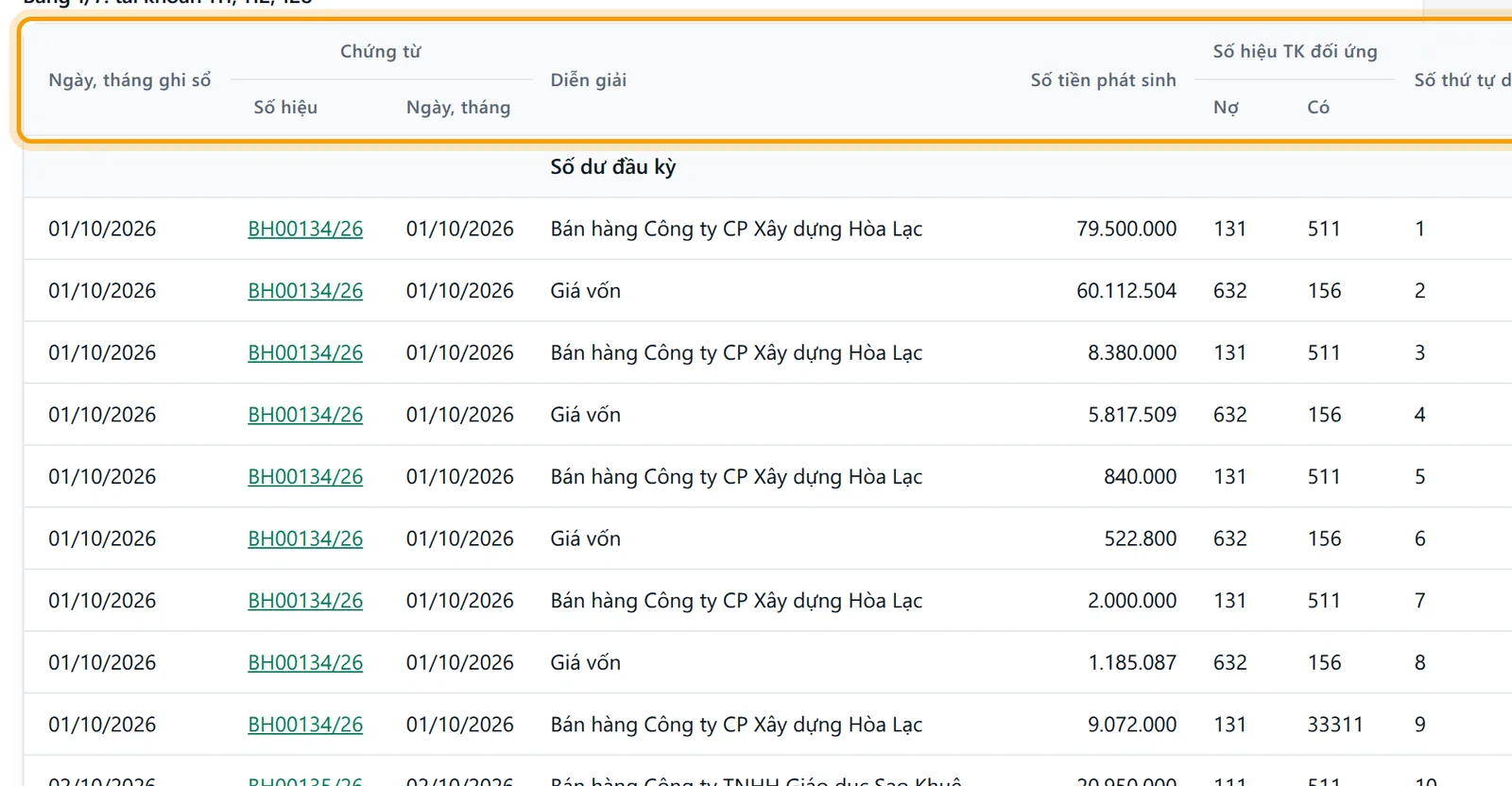1512x786 pixels.
Task: Open voucher BH00134/26 in the 60.112.504 row
Action: click(x=305, y=291)
